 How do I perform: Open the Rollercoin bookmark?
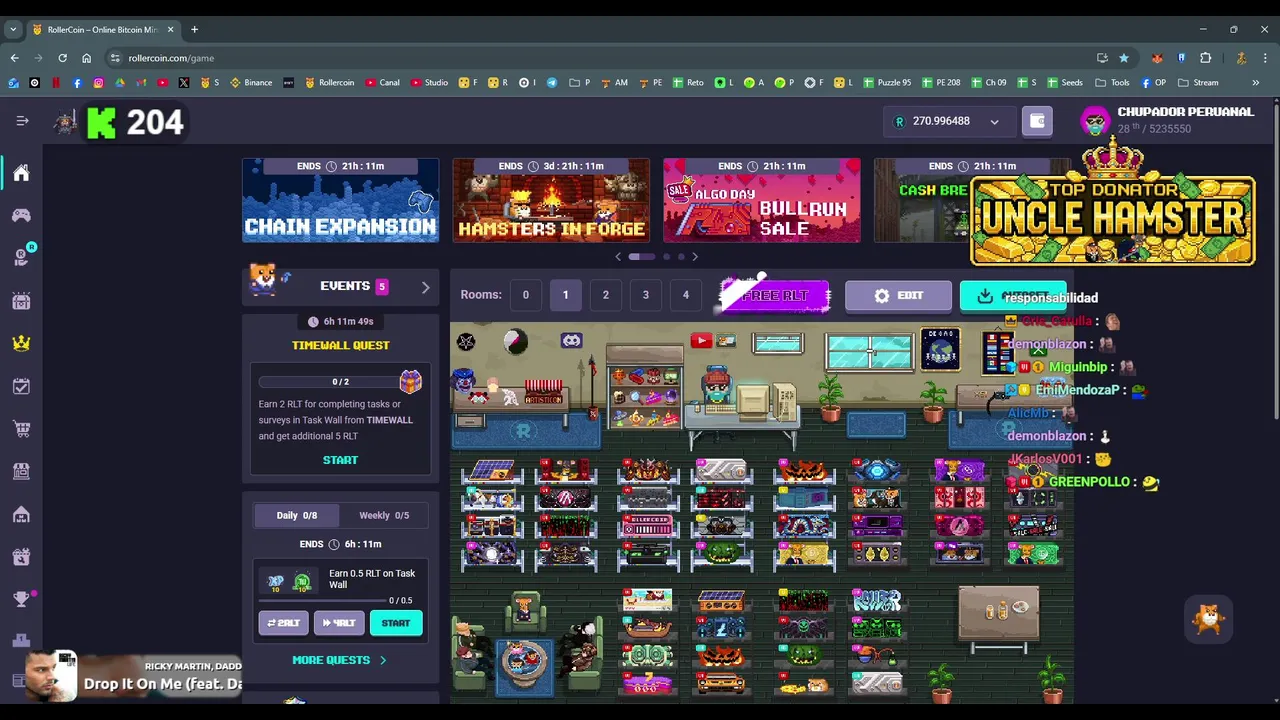coord(329,82)
